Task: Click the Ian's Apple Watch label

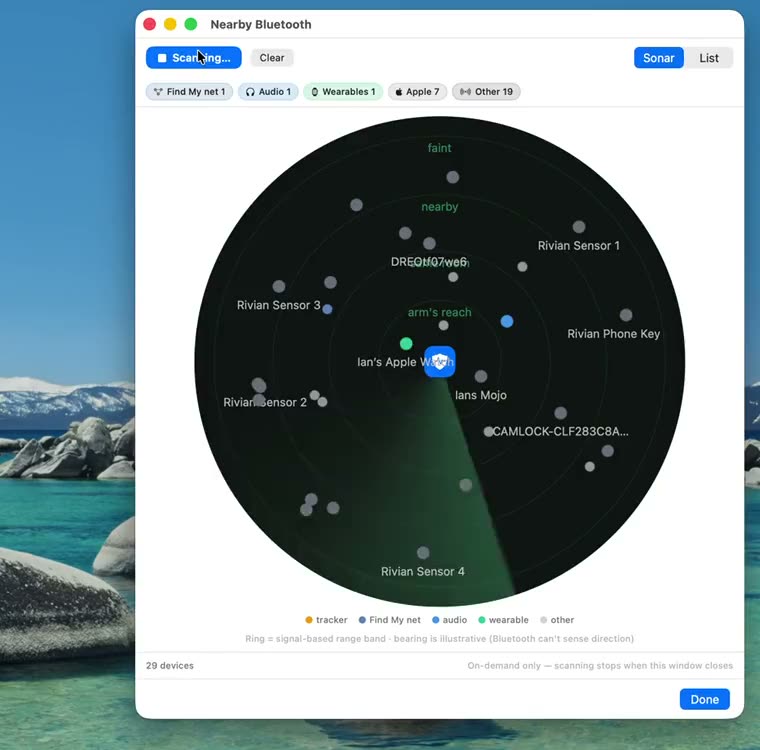Action: tap(405, 362)
